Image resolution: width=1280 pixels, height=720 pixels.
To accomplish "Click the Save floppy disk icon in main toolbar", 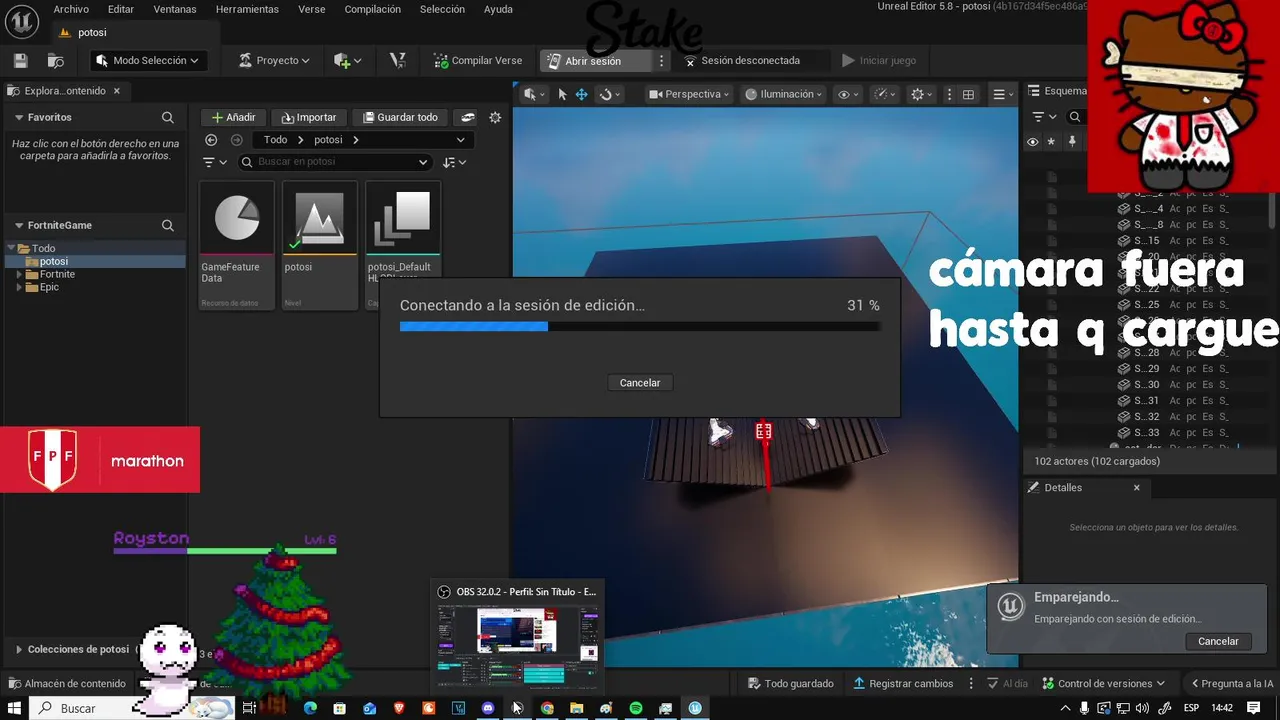I will click(x=20, y=61).
